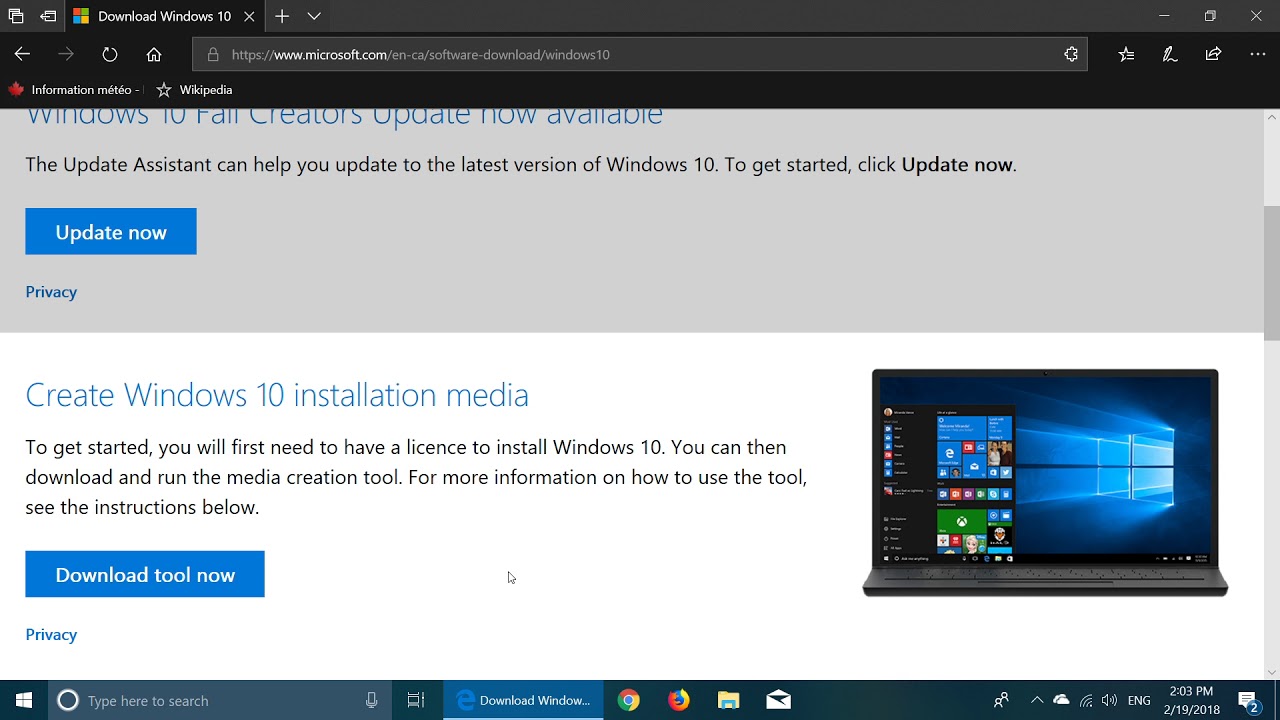
Task: Click the Cortana search box
Action: click(x=220, y=700)
